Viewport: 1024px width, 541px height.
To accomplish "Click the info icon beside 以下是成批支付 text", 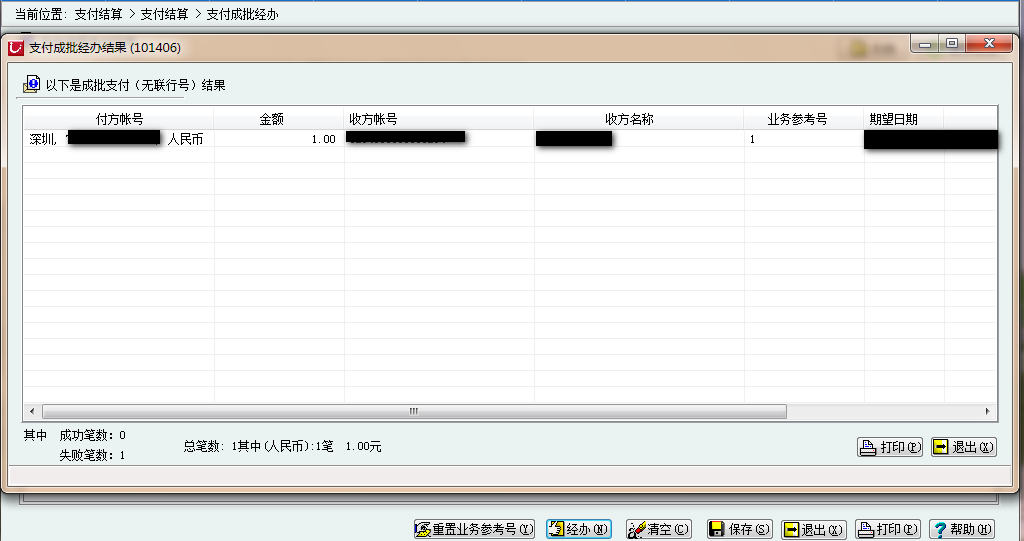I will (x=31, y=85).
